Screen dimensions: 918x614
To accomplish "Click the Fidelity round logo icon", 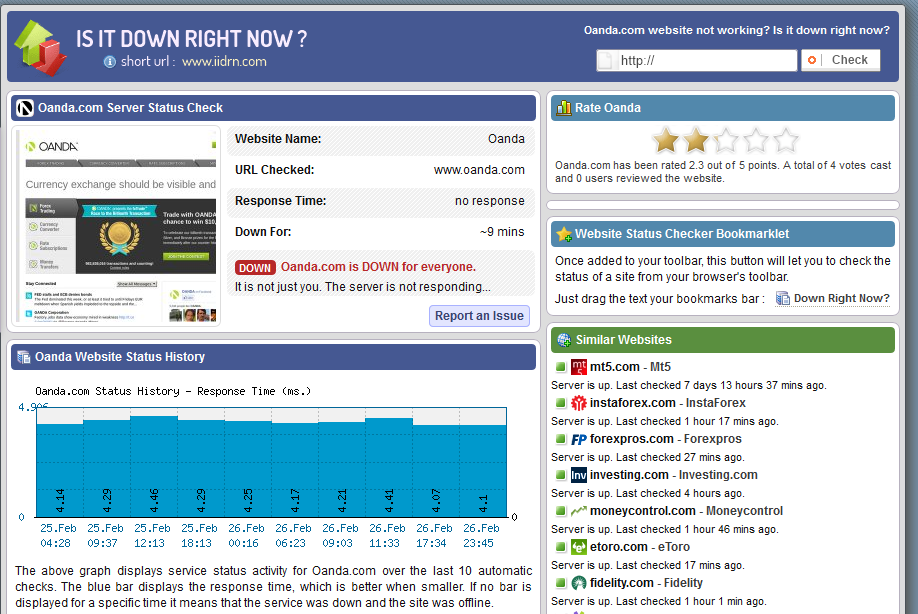I will (x=578, y=583).
